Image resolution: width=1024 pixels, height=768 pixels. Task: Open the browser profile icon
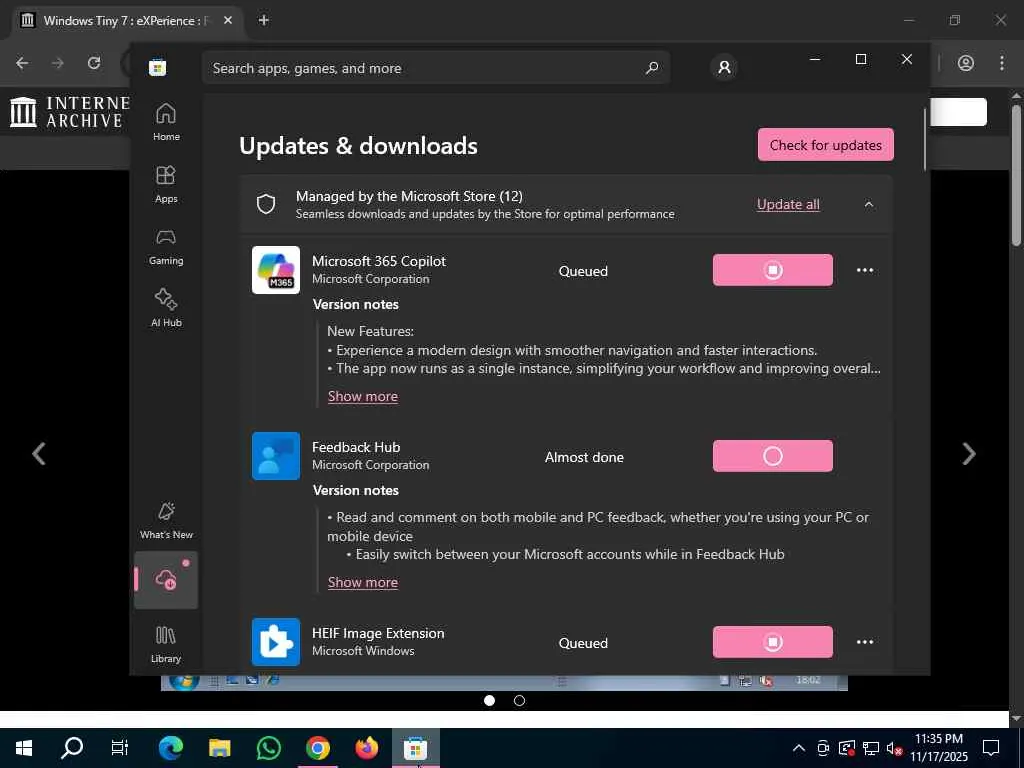966,63
